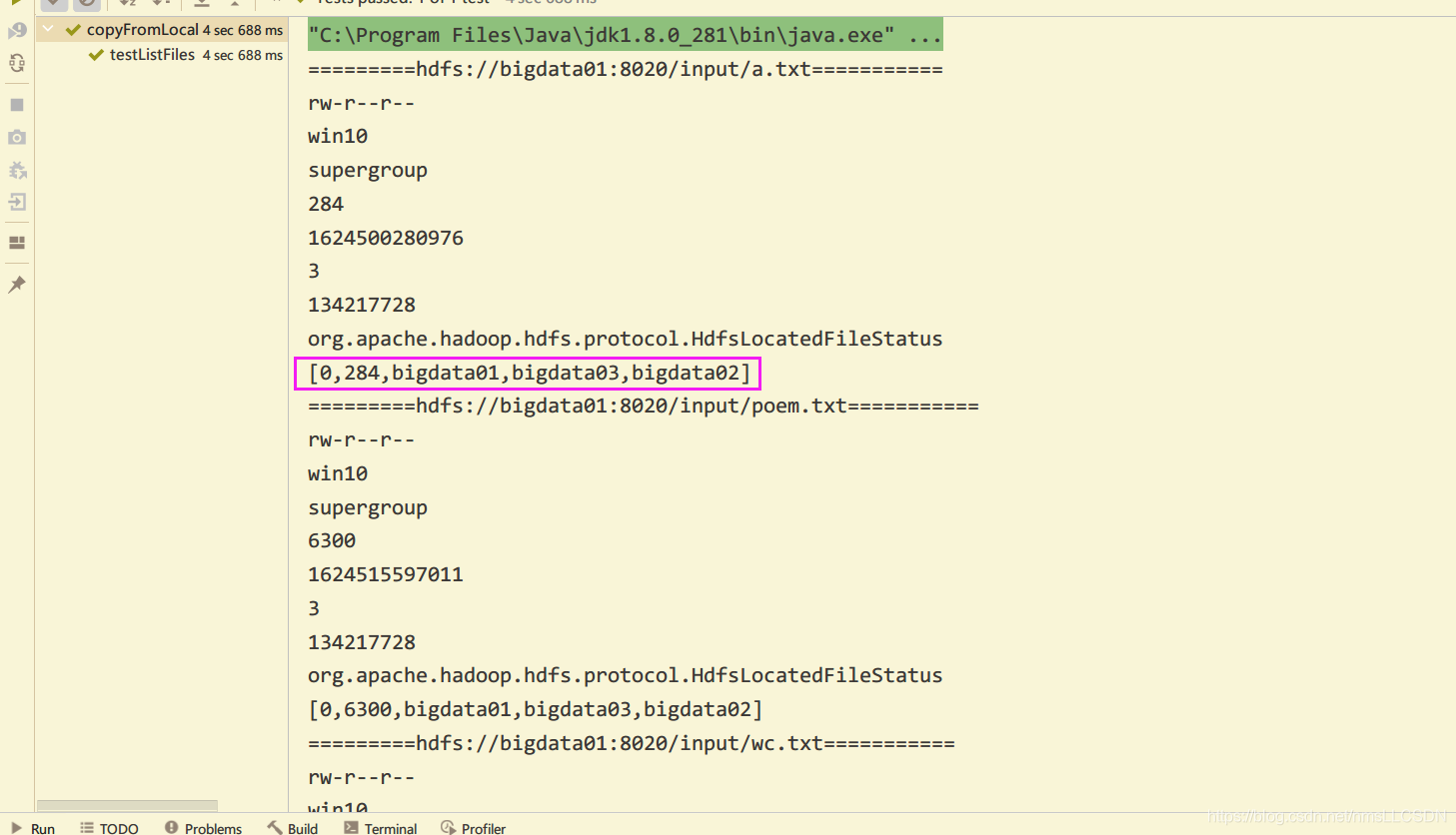Click replication value 3 under poem.txt section
Screen dimensions: 1456x835
(314, 608)
